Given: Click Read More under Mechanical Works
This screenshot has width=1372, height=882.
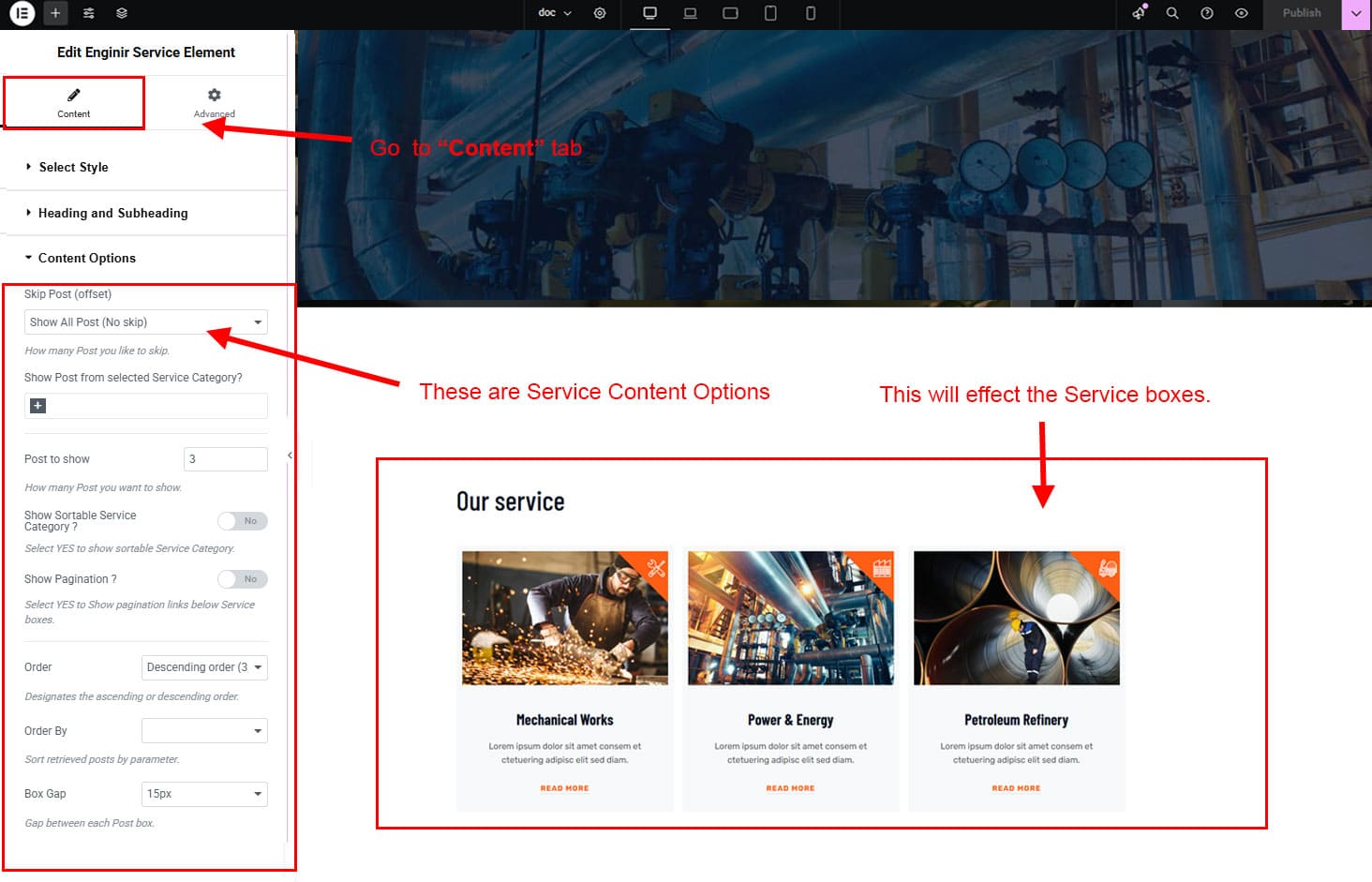Looking at the screenshot, I should click(x=564, y=788).
